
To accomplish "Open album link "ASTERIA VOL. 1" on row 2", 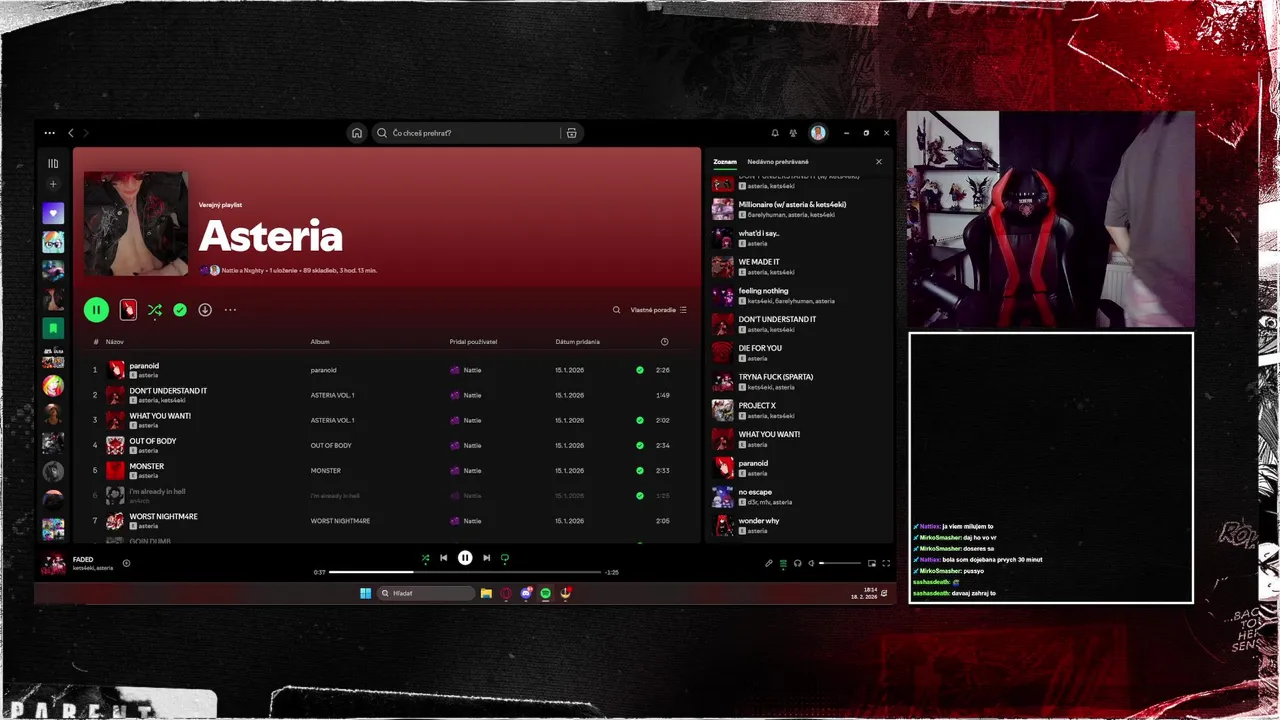I will coord(332,395).
